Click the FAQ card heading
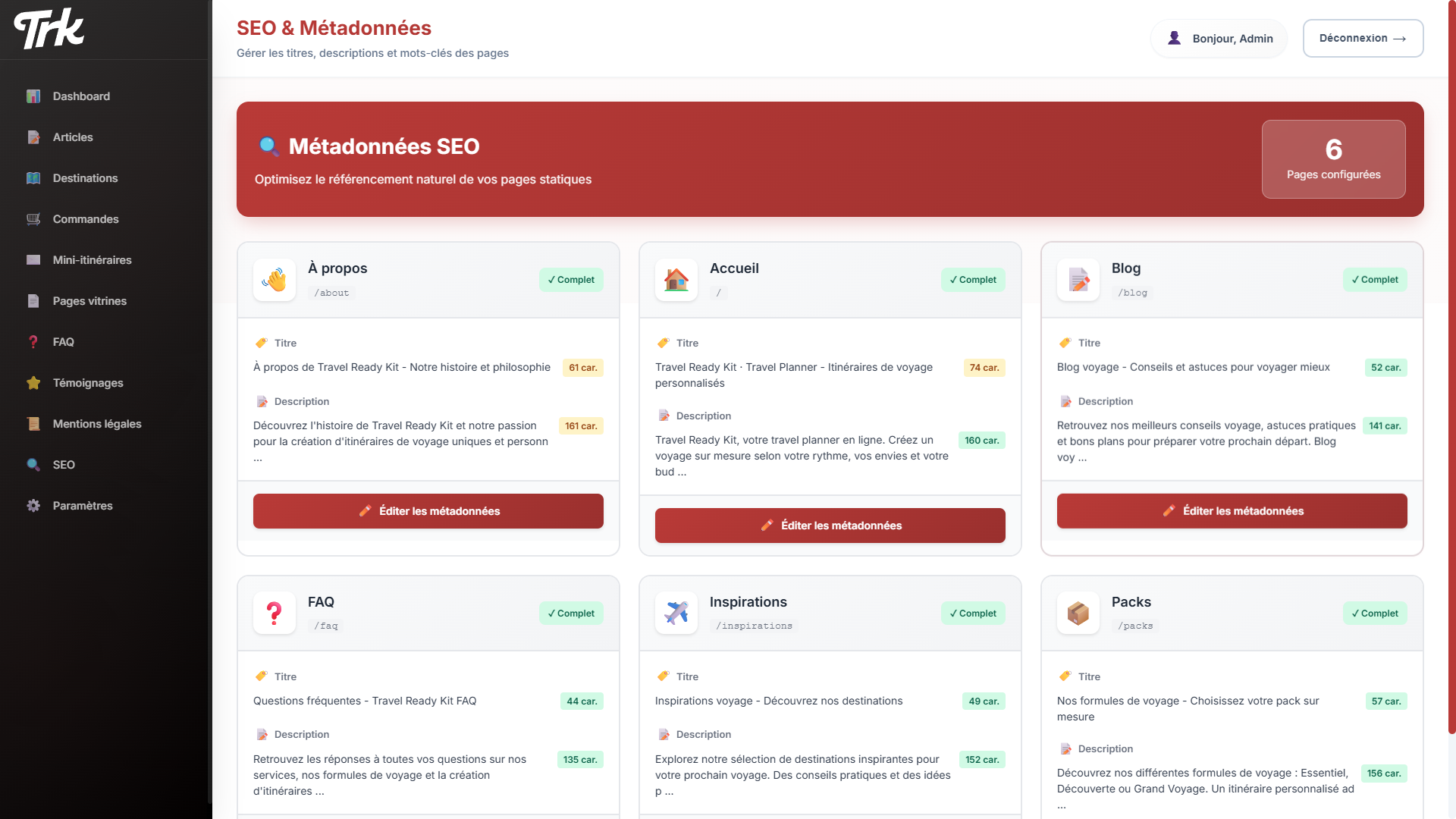 coord(321,602)
